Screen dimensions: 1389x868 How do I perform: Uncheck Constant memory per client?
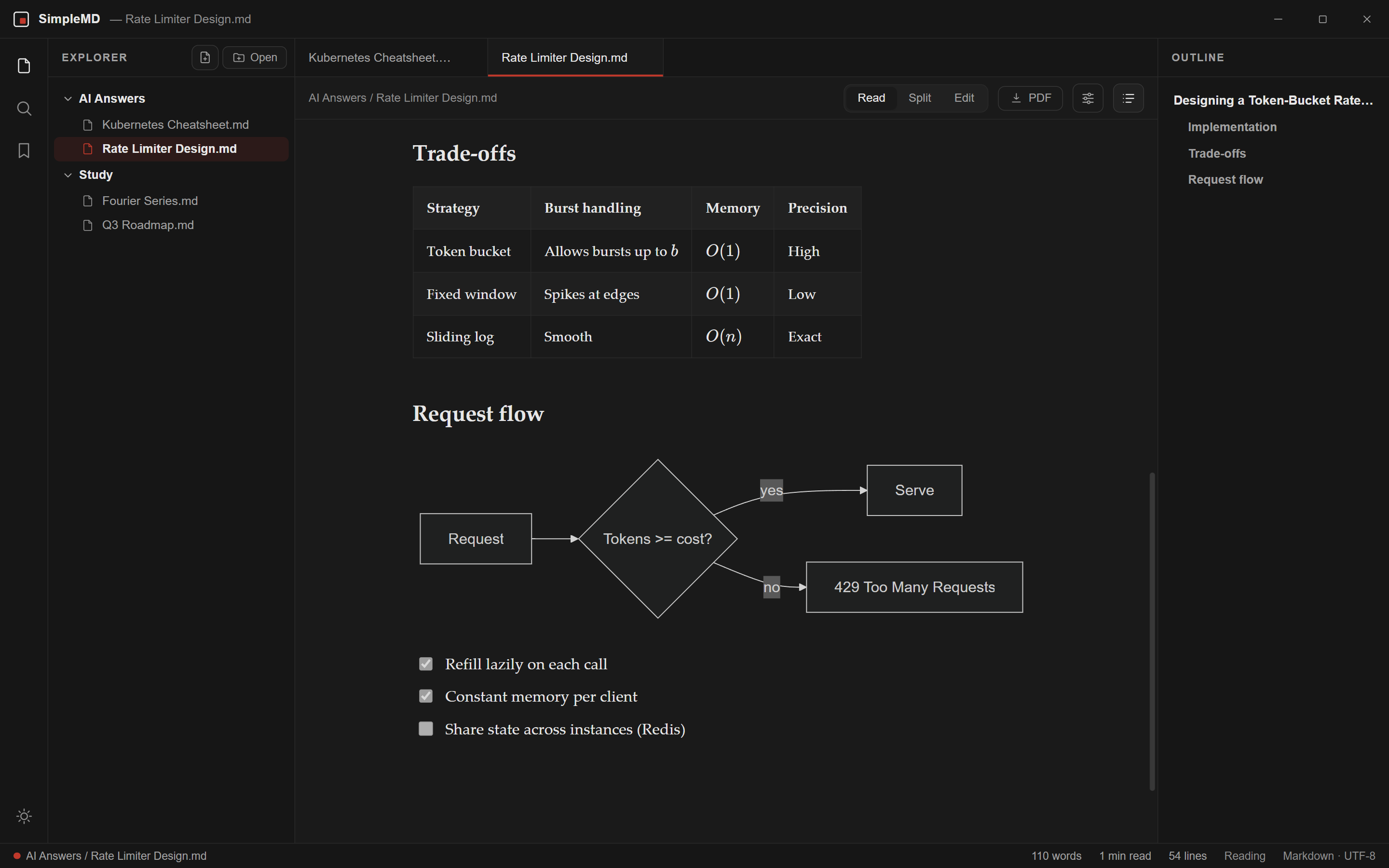pyautogui.click(x=426, y=696)
